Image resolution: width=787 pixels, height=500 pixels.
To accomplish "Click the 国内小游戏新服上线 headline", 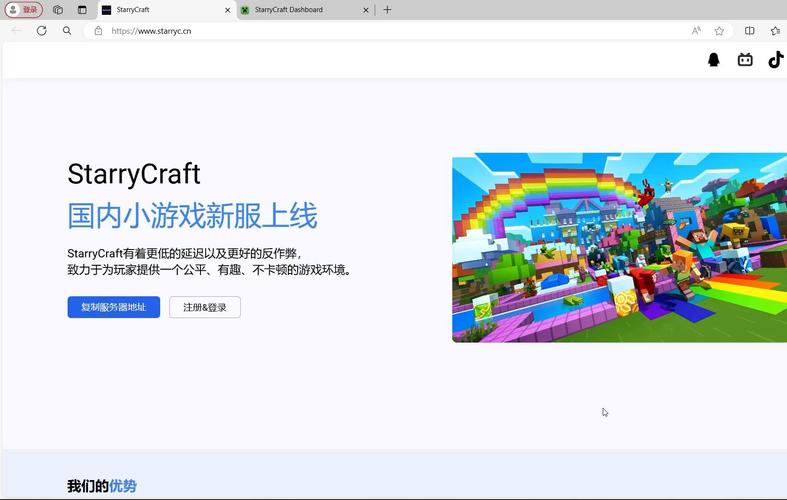I will [x=192, y=216].
